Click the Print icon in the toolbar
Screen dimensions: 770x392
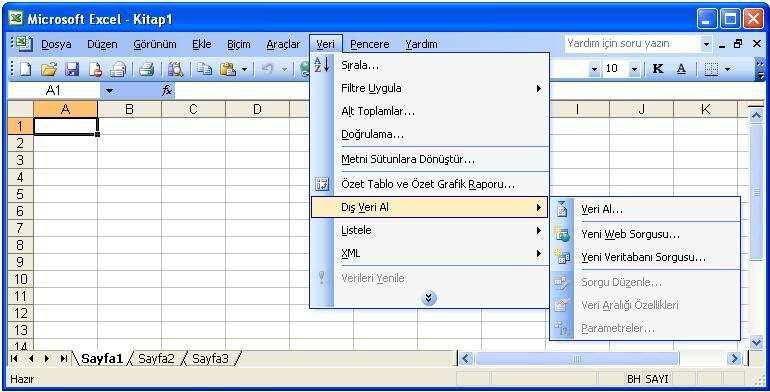click(146, 69)
